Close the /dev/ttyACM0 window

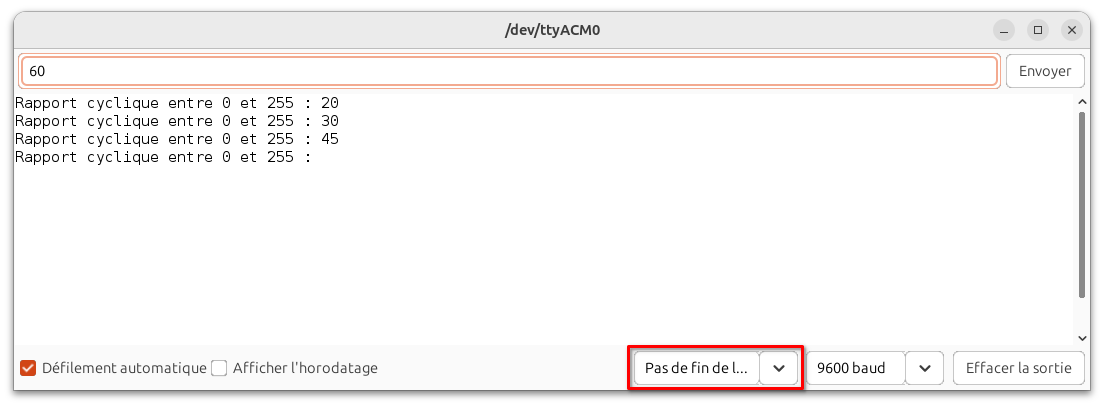tap(1072, 30)
